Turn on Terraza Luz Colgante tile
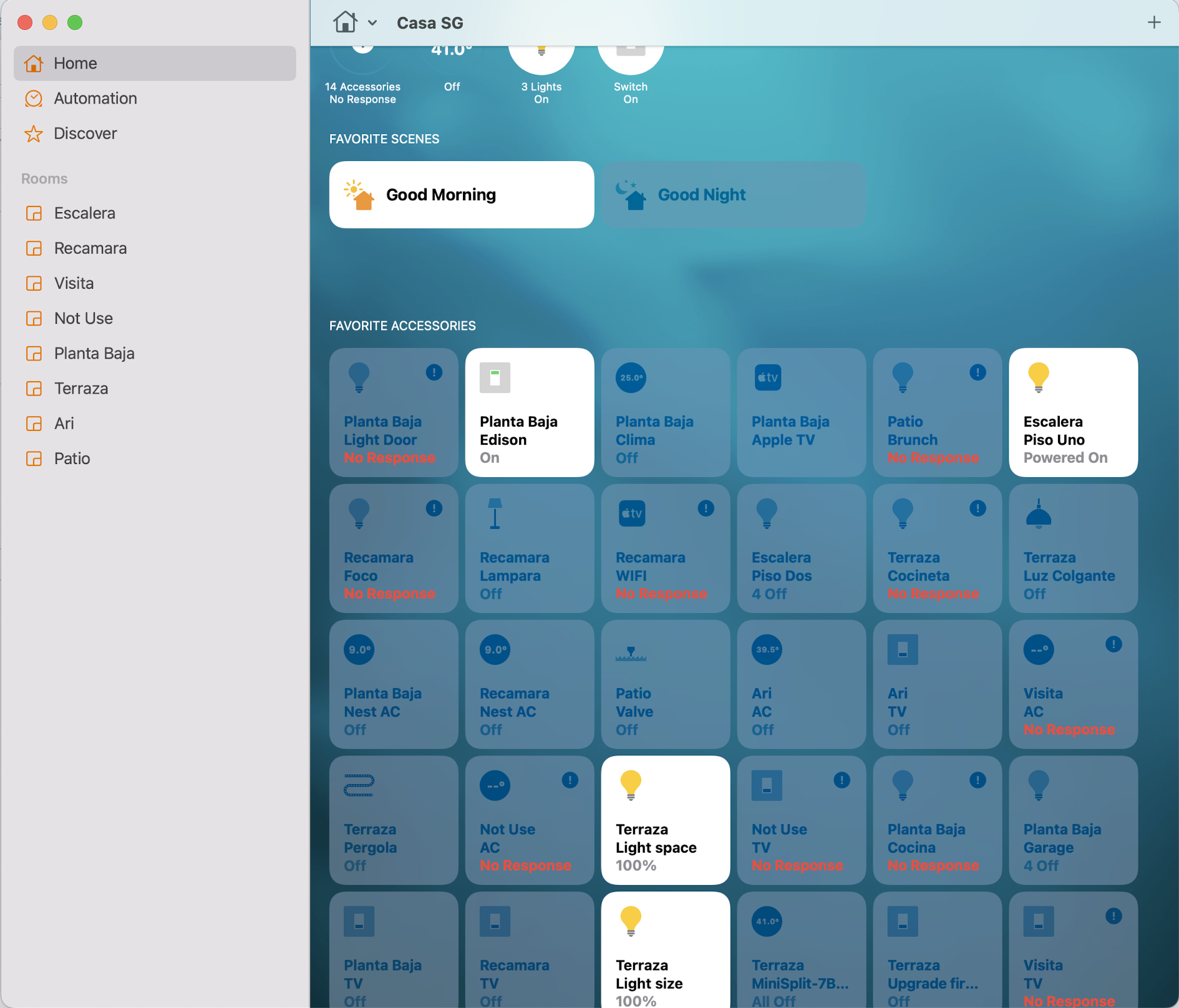1179x1008 pixels. coord(1074,548)
